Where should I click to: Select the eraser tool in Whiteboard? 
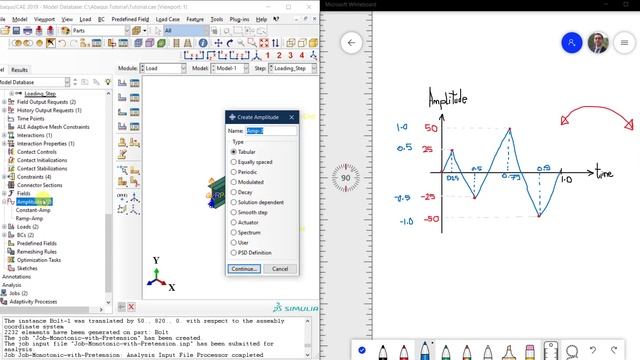click(x=529, y=351)
